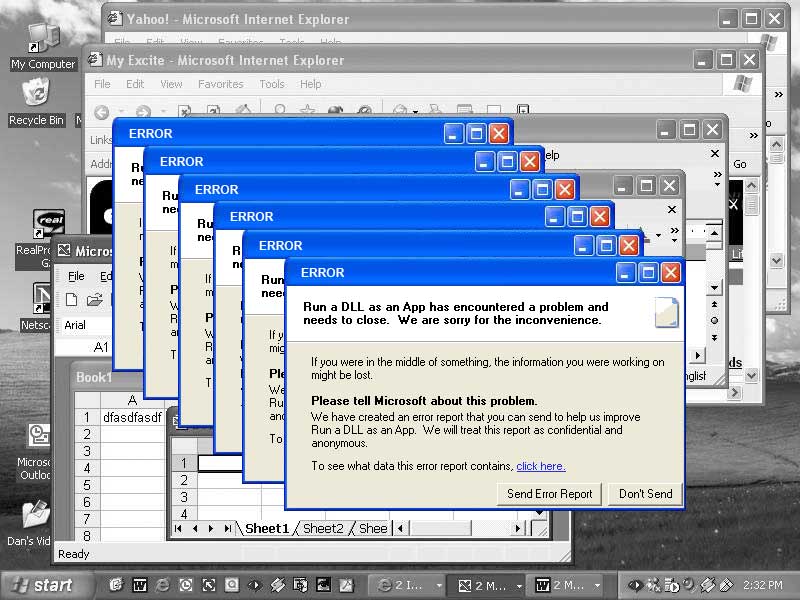The width and height of the screenshot is (800, 600).
Task: Expand Yahoo window toolbar chevron
Action: (x=778, y=94)
